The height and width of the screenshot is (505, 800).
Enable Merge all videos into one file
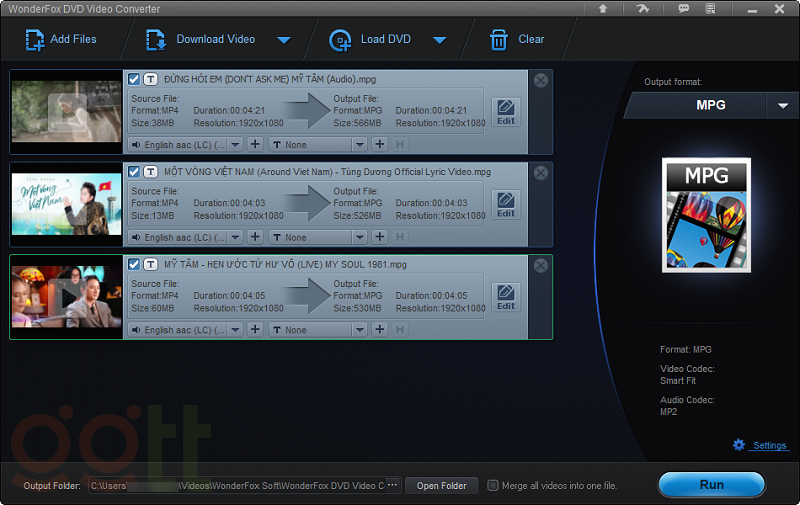[493, 486]
